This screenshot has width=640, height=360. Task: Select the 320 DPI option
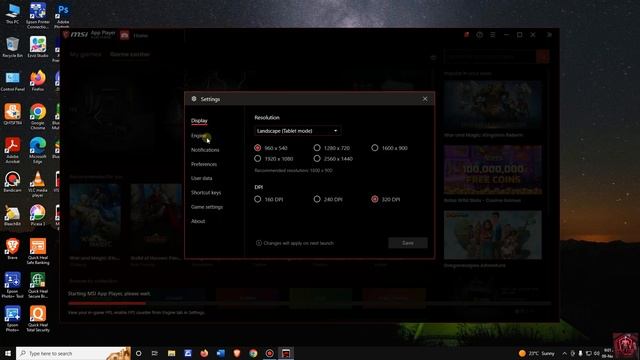386,199
